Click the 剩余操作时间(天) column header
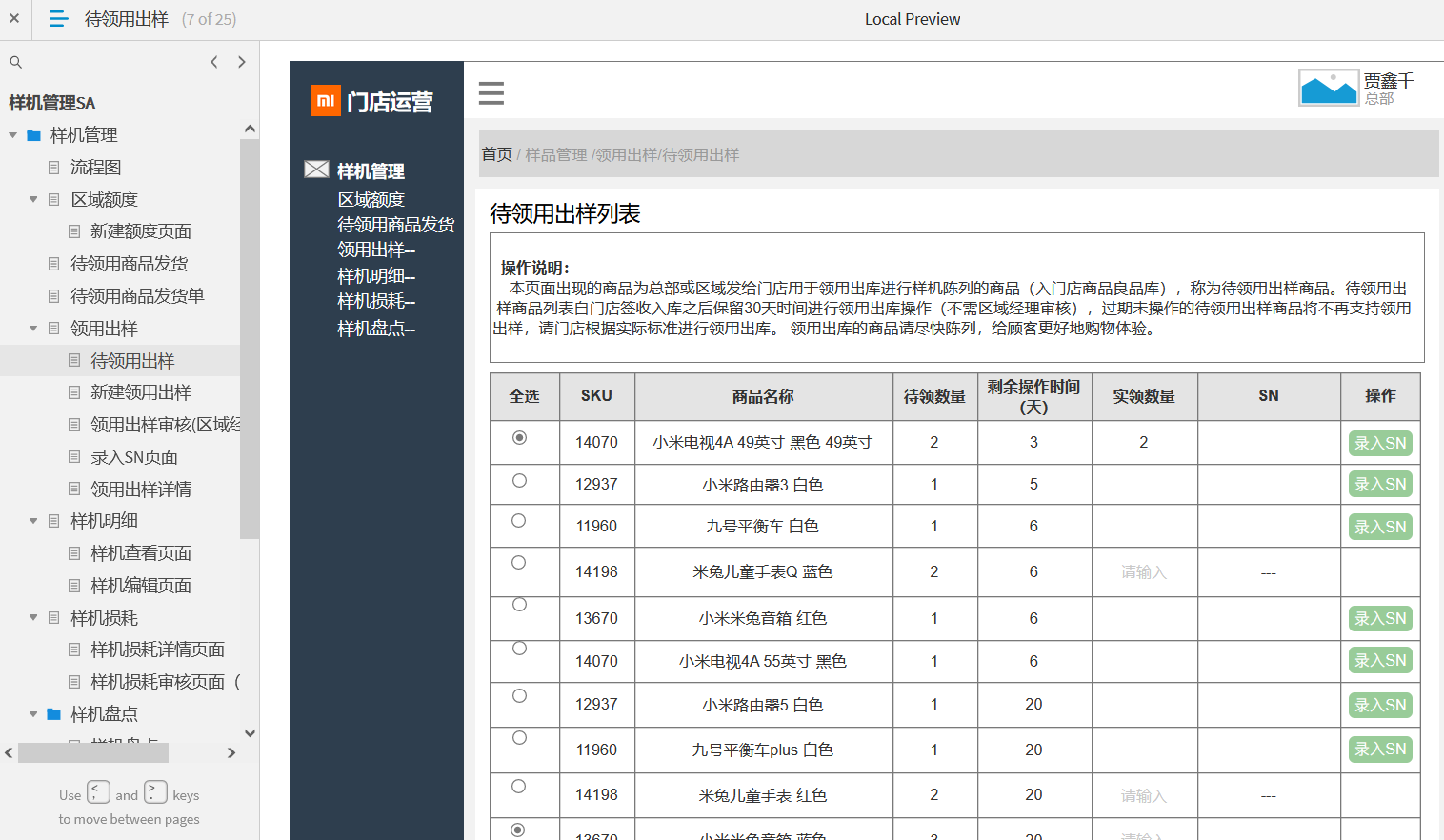1444x840 pixels. (x=1033, y=396)
